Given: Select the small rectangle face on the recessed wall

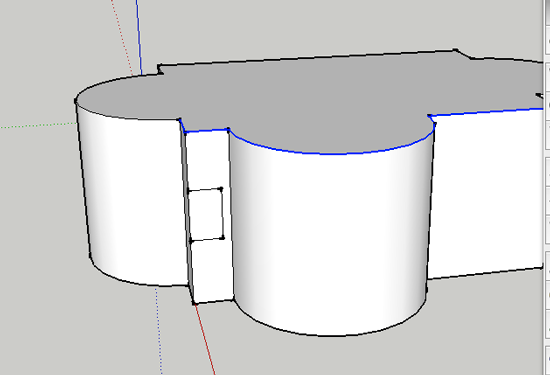Looking at the screenshot, I should click(206, 215).
